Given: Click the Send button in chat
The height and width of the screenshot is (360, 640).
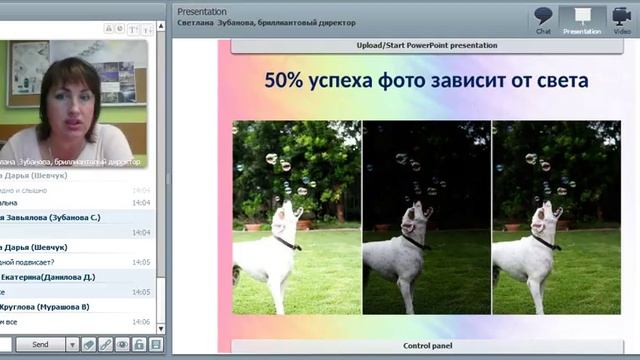Looking at the screenshot, I should [x=40, y=344].
